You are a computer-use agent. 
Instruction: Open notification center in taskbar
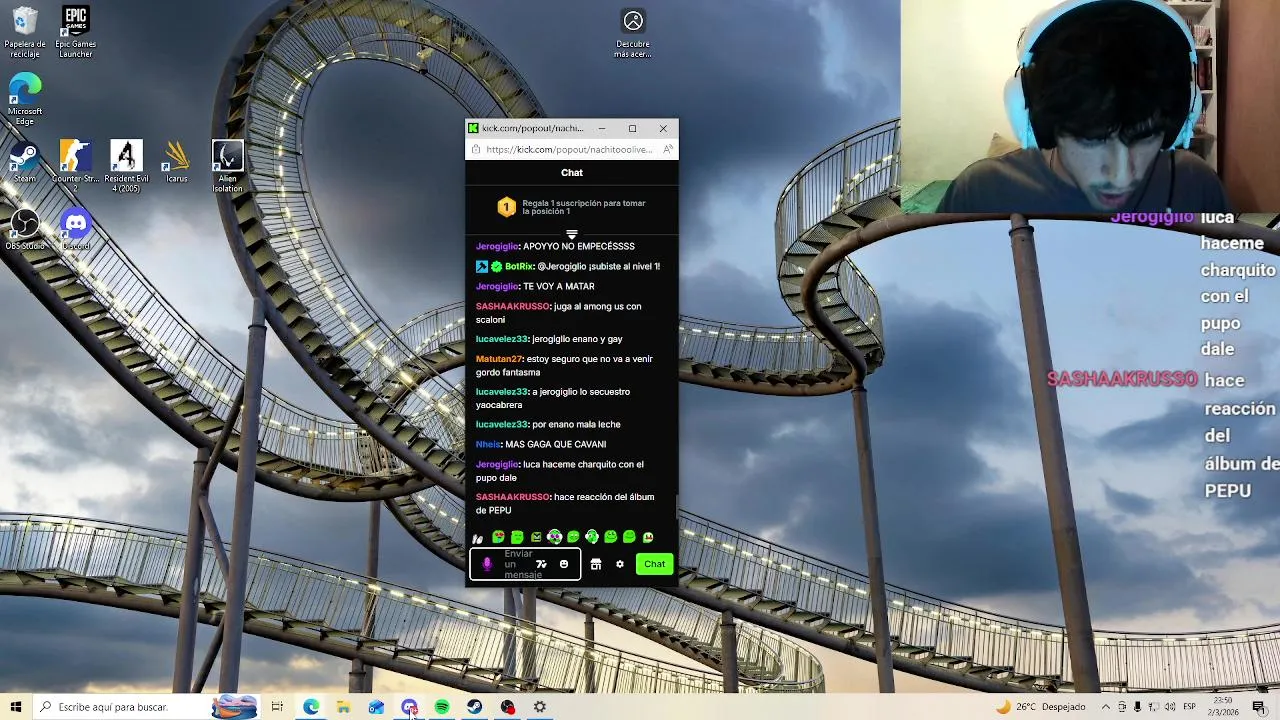[x=1259, y=707]
